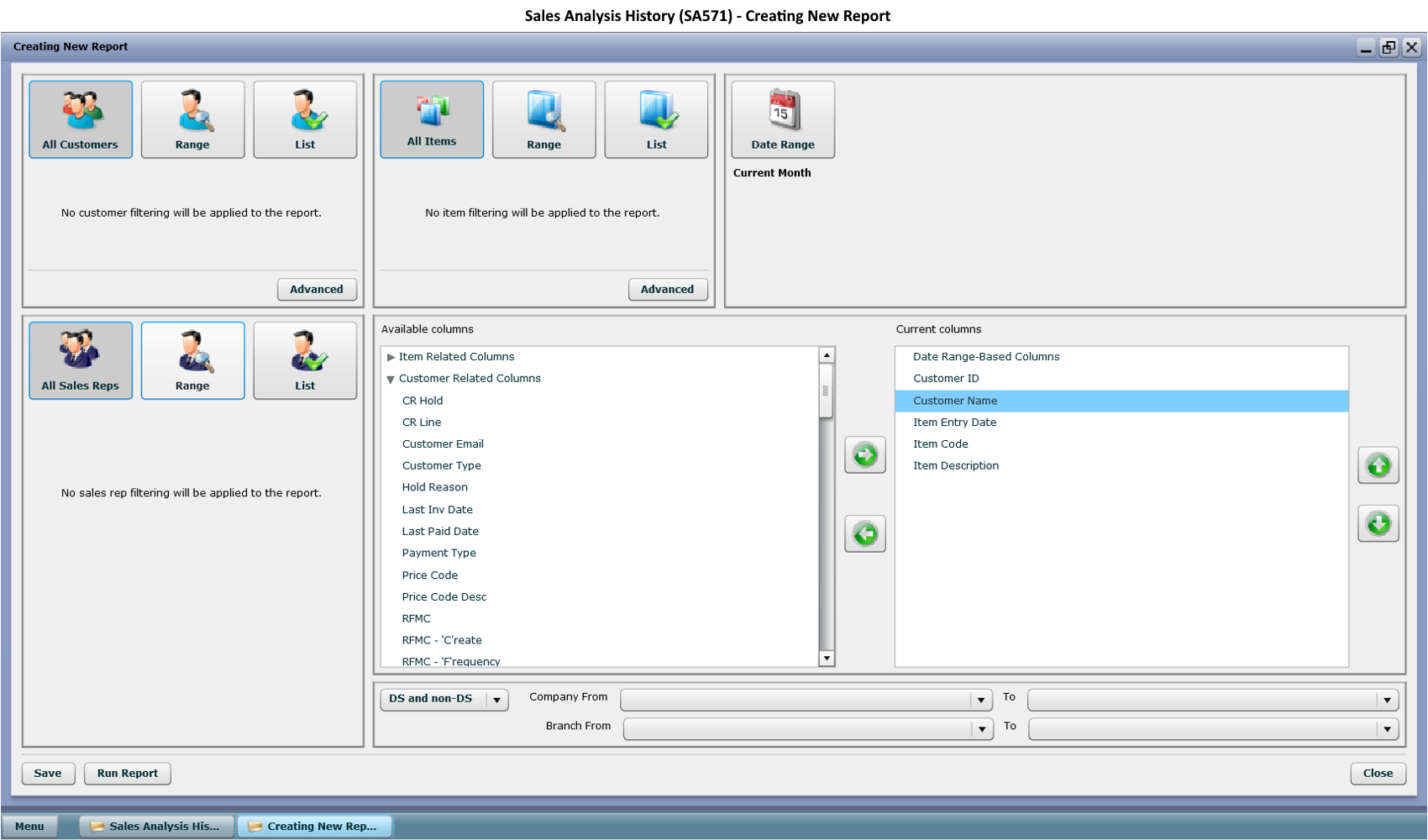Open the Menu button in taskbar
Image resolution: width=1428 pixels, height=840 pixels.
click(29, 826)
